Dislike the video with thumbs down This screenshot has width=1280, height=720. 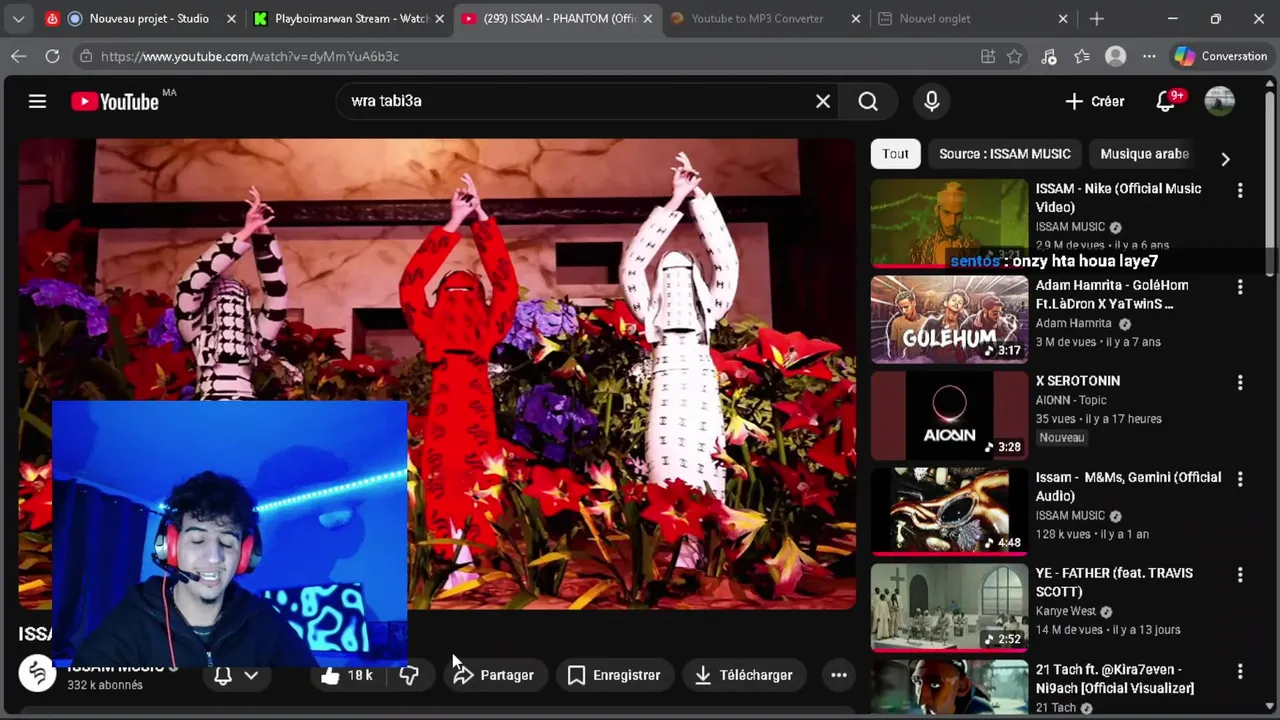[409, 675]
